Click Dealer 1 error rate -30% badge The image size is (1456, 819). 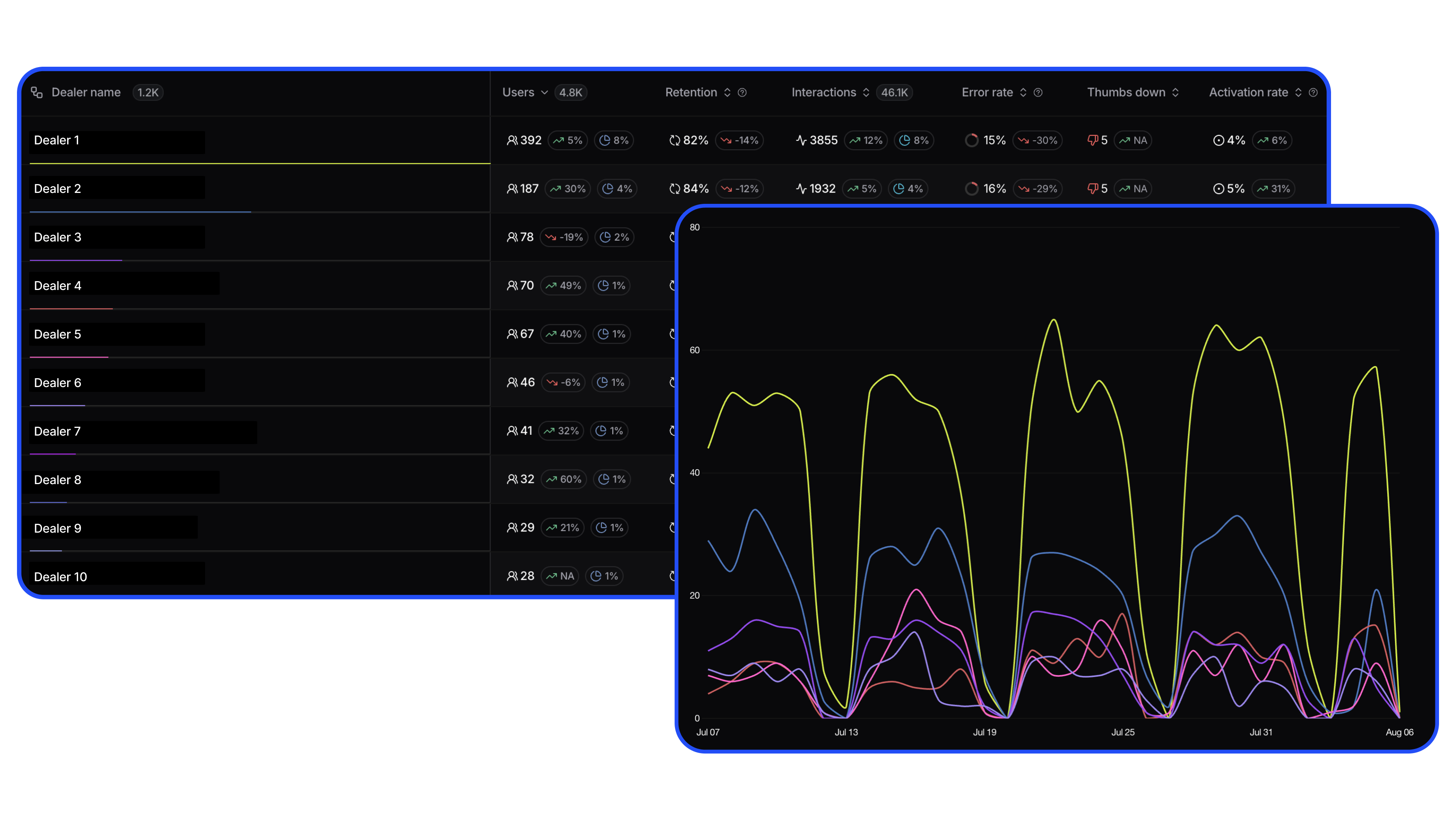tap(1038, 140)
